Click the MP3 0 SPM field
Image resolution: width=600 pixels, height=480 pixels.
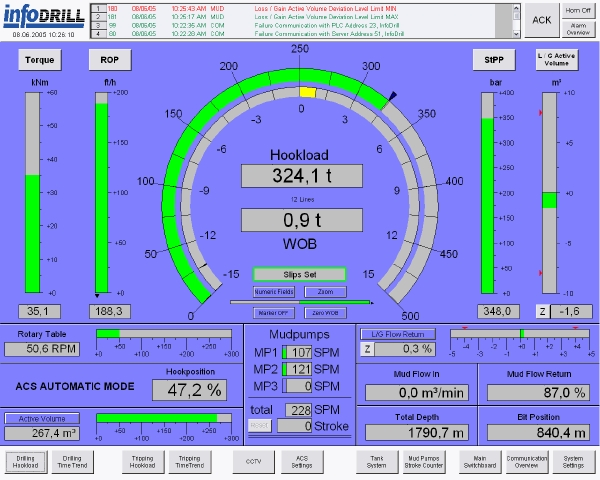[297, 386]
